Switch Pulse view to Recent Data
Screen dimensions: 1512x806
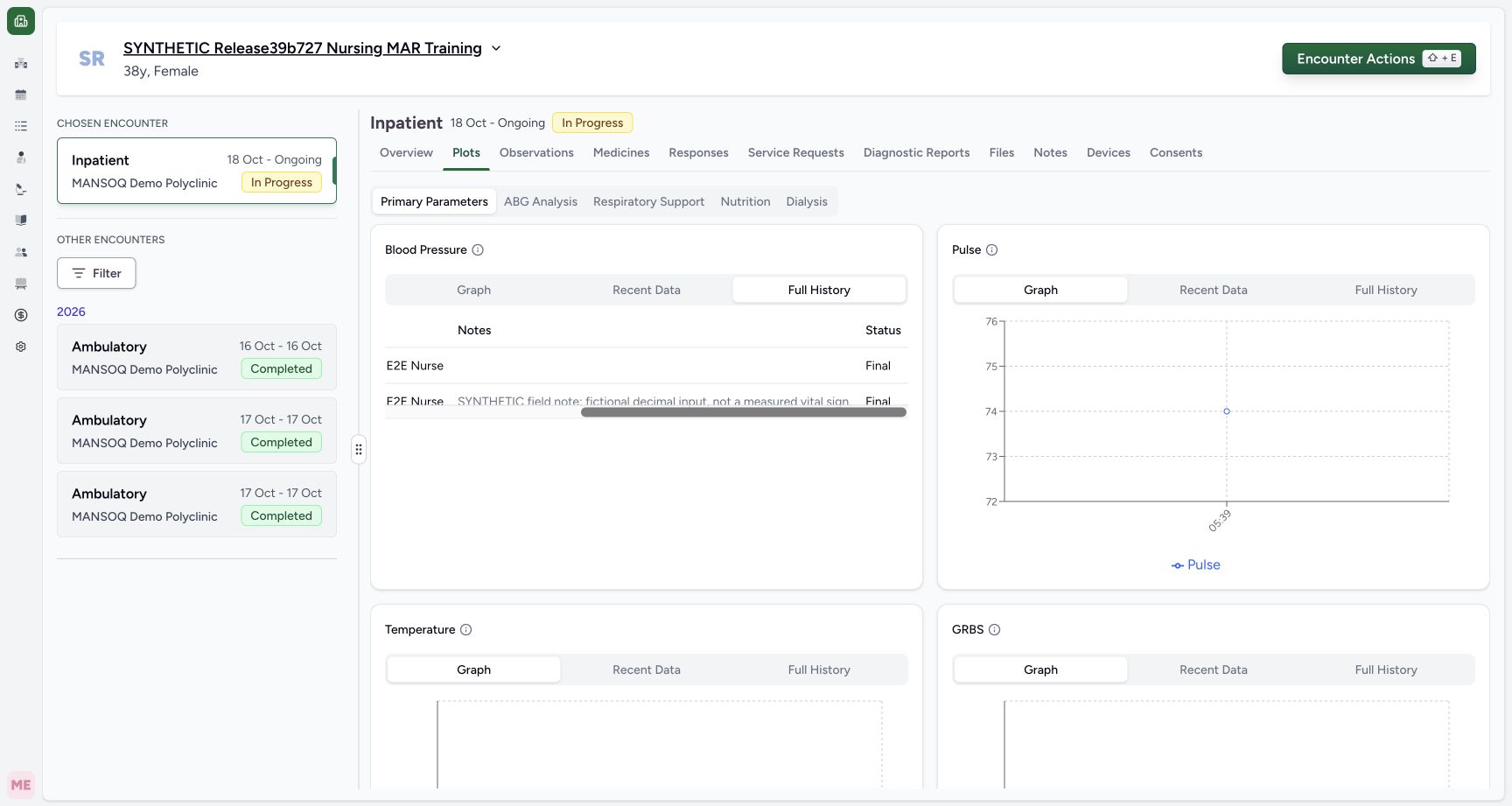coord(1213,290)
